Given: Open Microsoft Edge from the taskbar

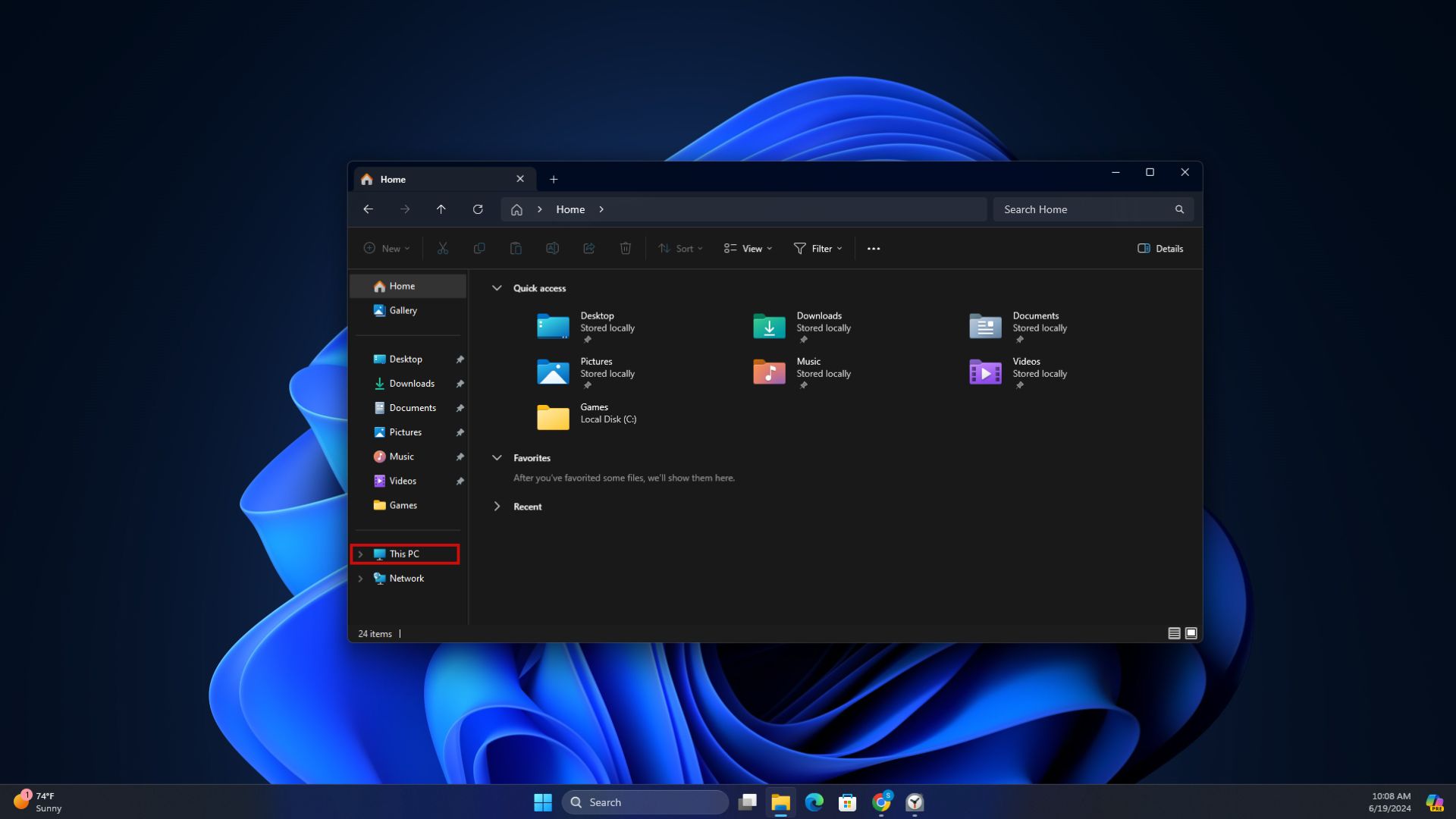Looking at the screenshot, I should coord(814,802).
